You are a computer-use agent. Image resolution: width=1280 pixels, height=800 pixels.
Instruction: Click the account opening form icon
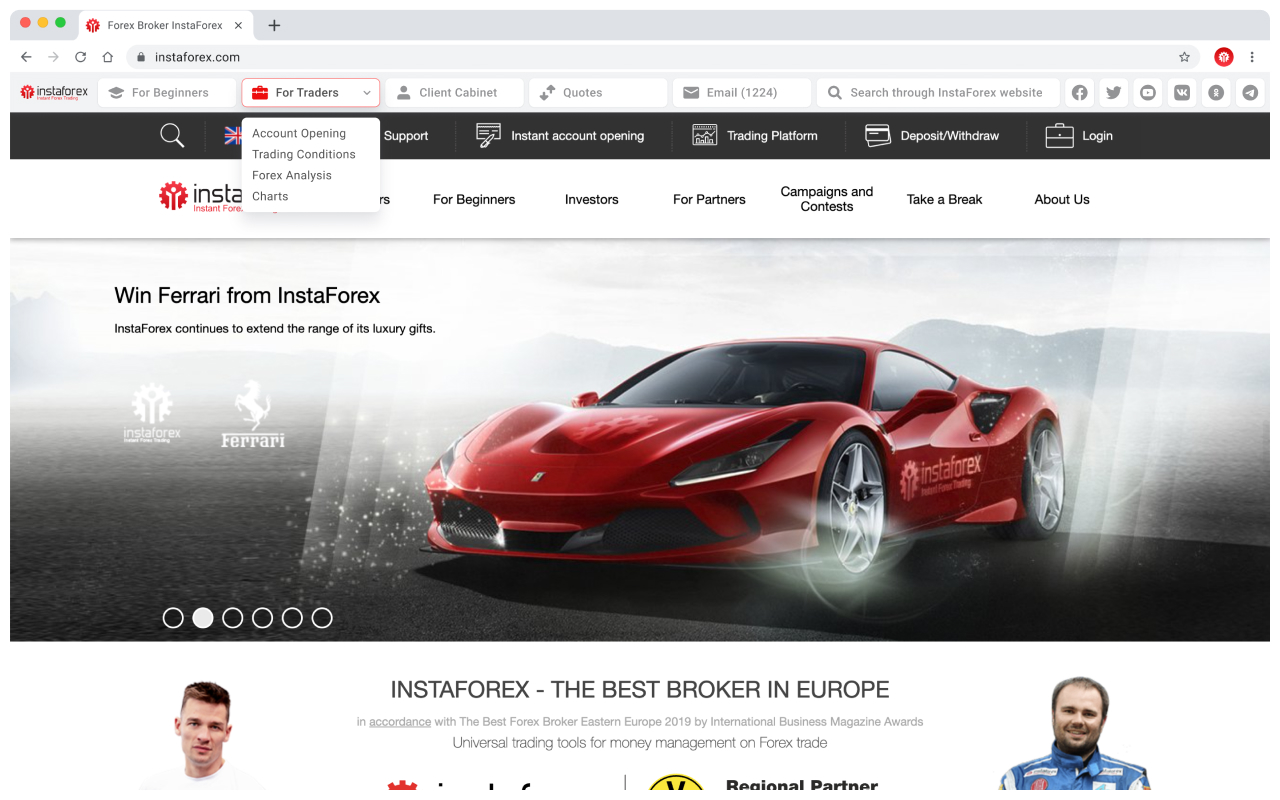(x=488, y=135)
